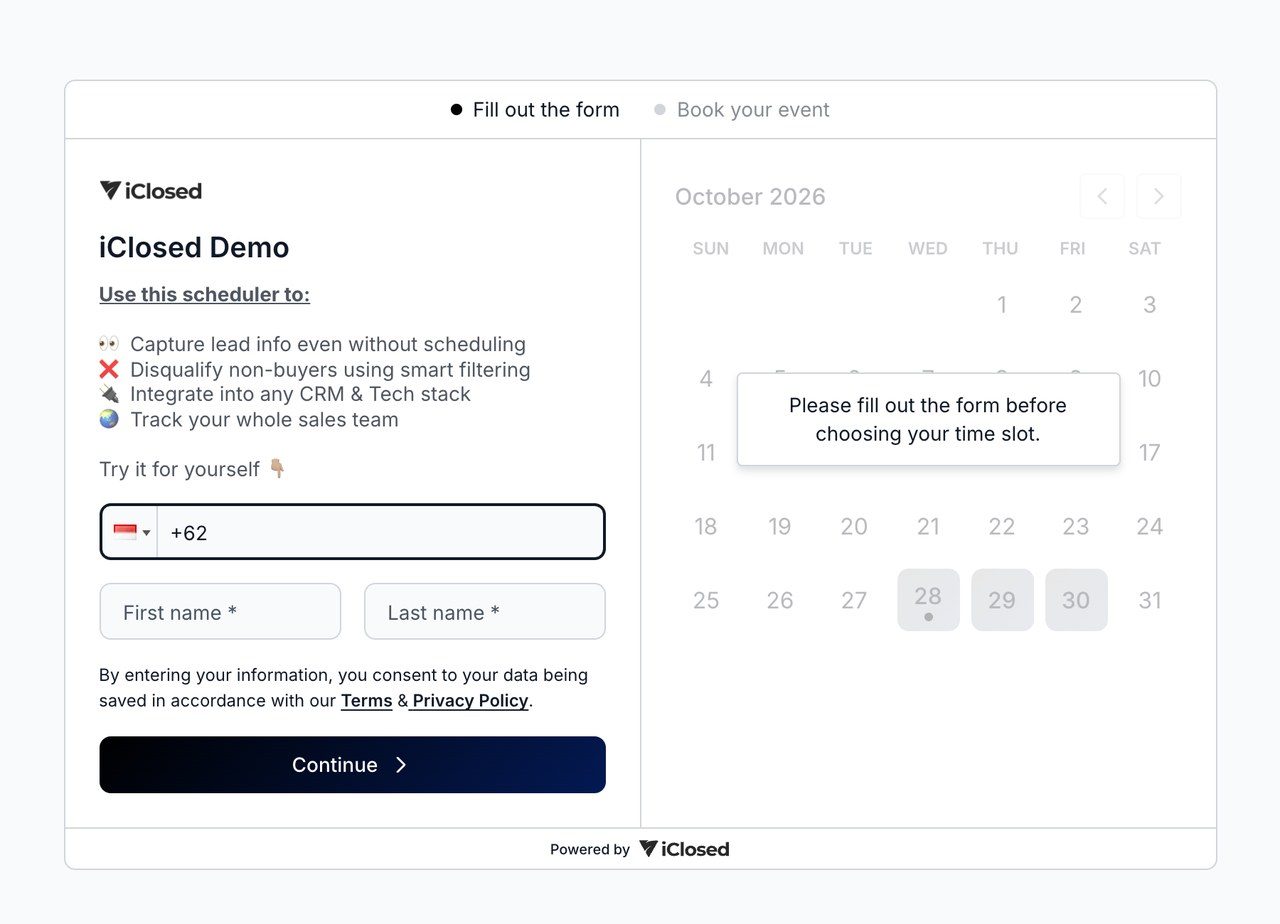Click the Indonesia flag icon
Viewport: 1280px width, 924px height.
pyautogui.click(x=125, y=532)
